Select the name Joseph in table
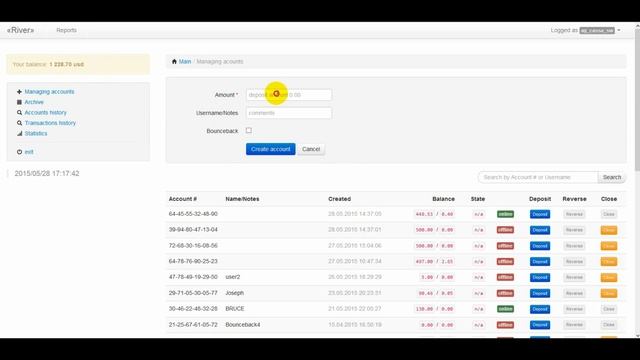This screenshot has height=360, width=640. point(235,293)
